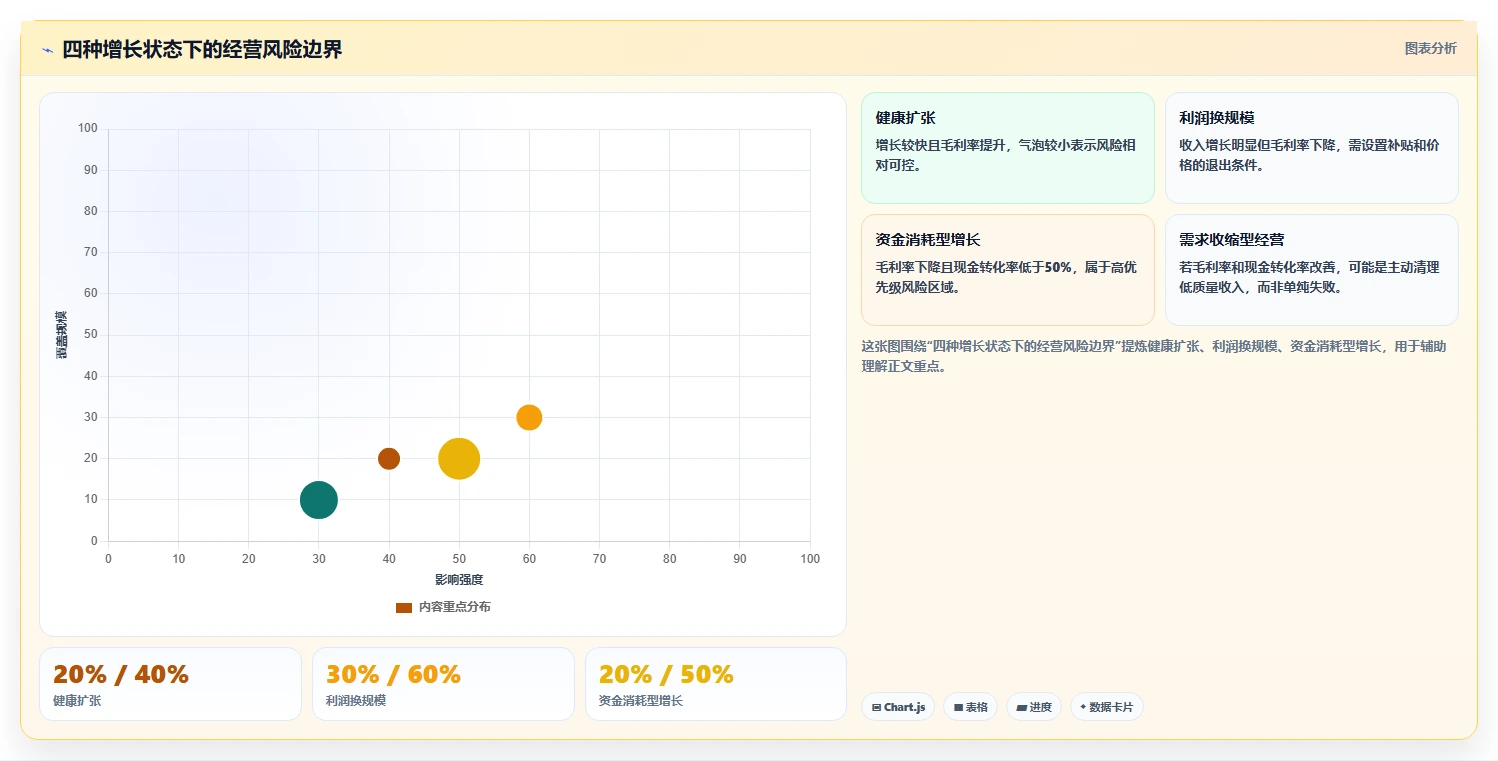This screenshot has height=761, width=1498.
Task: Open the 资金消耗型增长 description card heading
Action: click(x=927, y=240)
